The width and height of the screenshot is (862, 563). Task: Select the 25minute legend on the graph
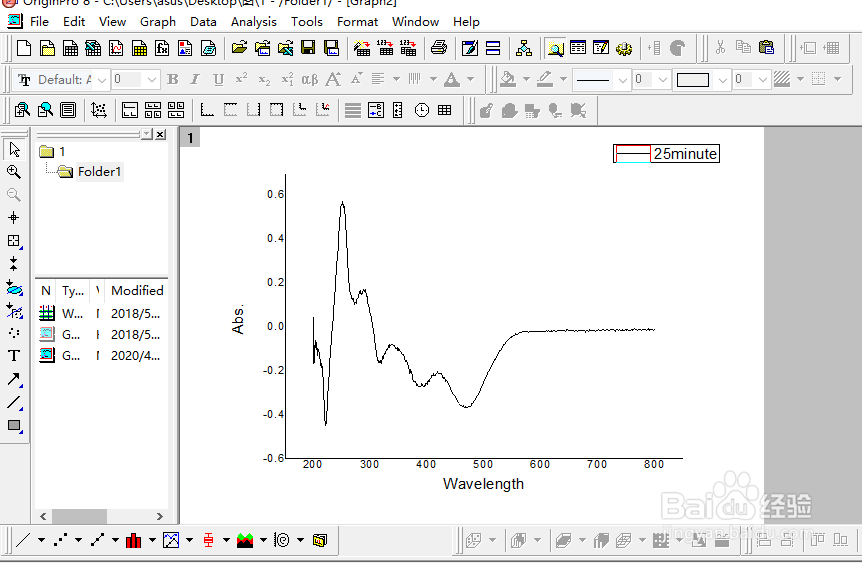[666, 154]
